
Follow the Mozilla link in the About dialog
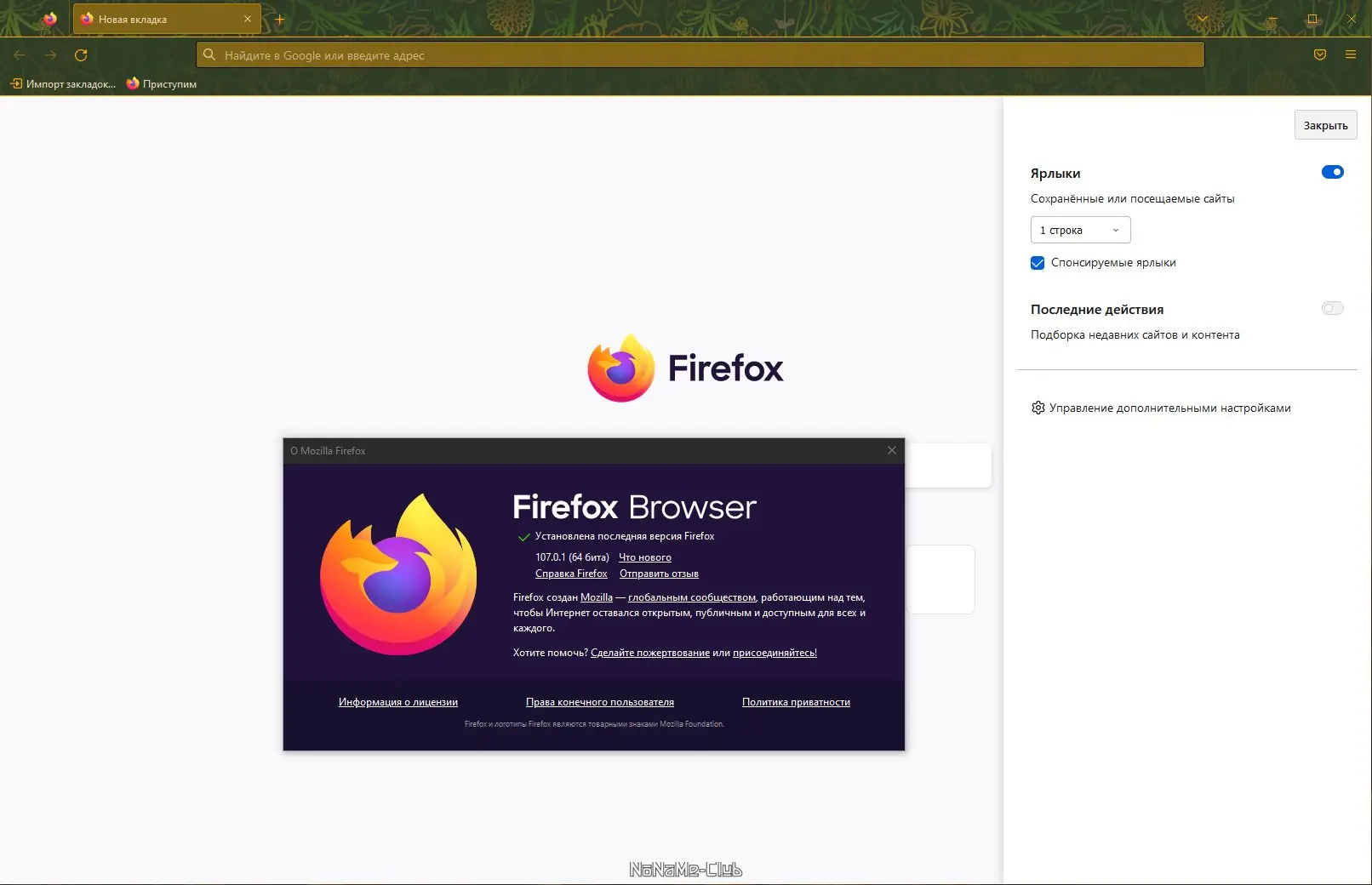tap(597, 598)
